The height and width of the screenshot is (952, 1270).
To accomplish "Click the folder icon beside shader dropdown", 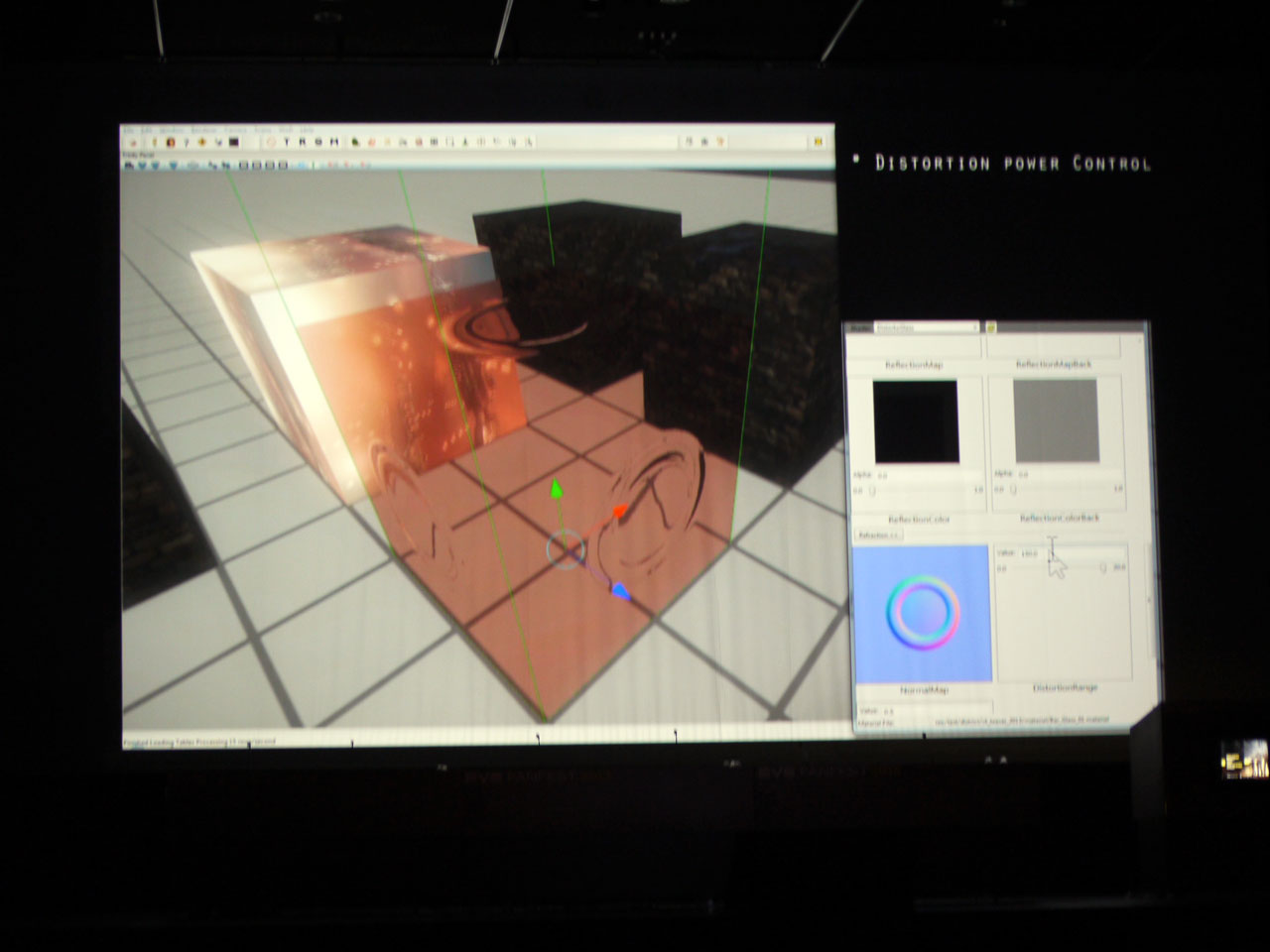I will tap(990, 327).
